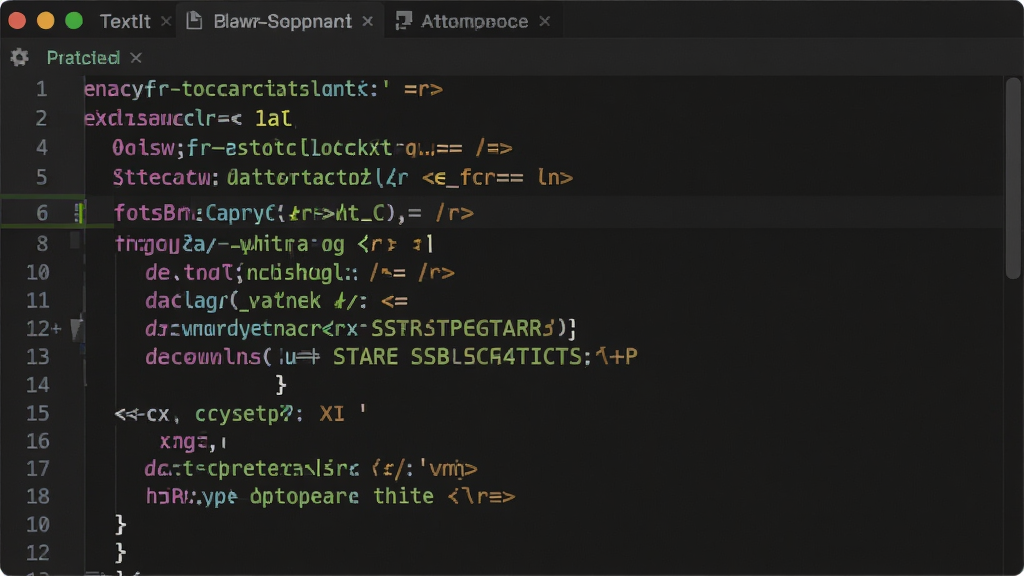Close the Pratcied panel tab

(x=136, y=58)
